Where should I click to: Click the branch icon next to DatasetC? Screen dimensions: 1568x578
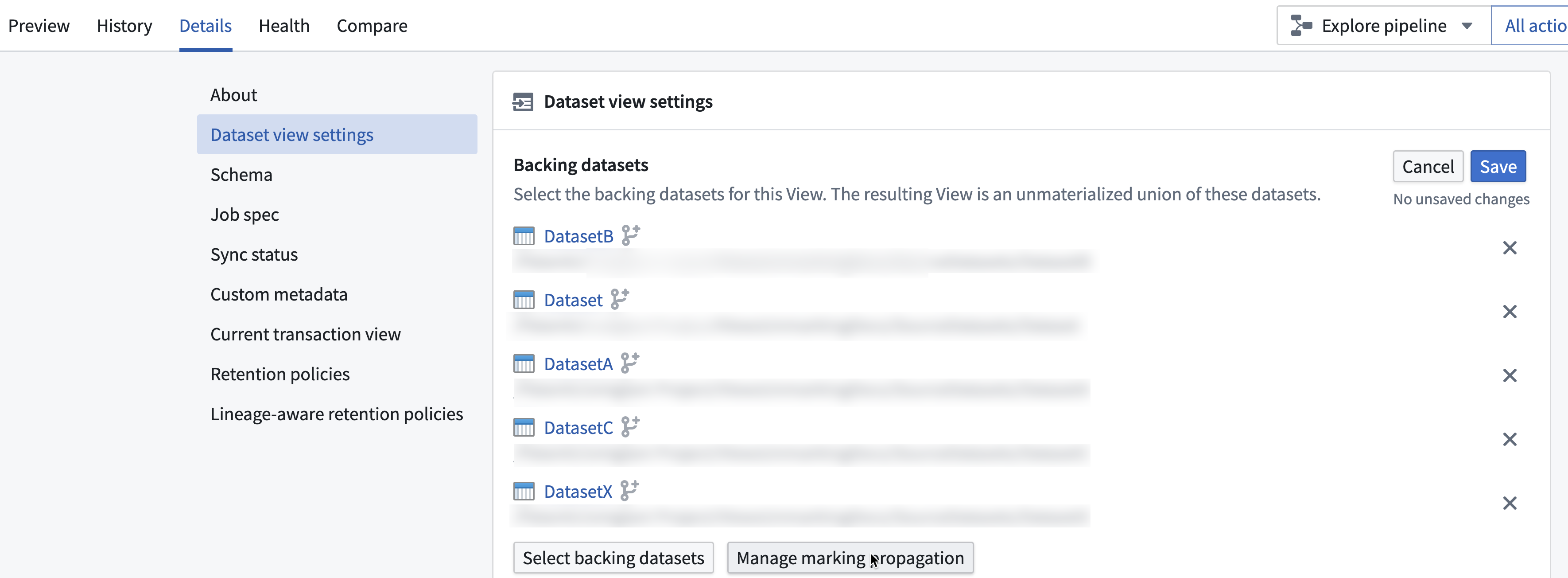click(x=631, y=427)
